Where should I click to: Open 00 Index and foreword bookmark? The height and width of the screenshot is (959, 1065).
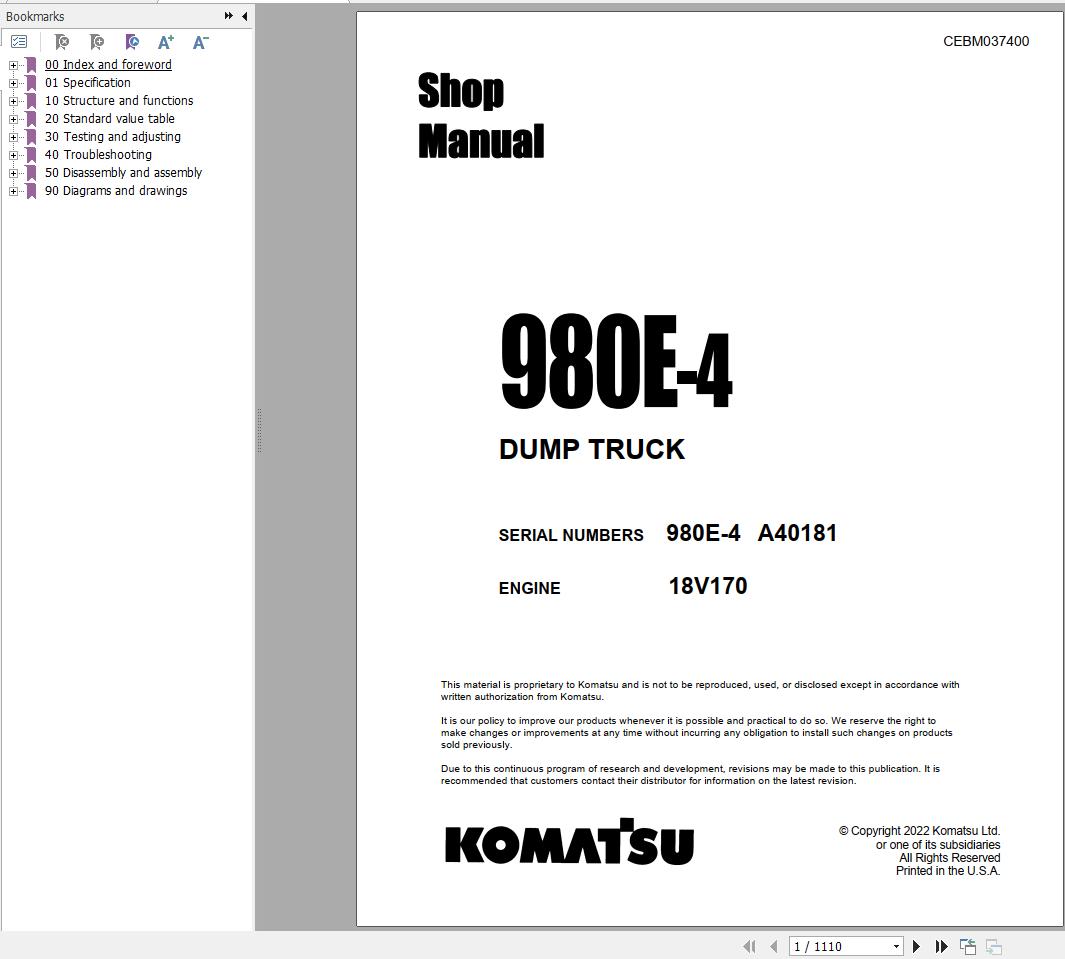click(108, 65)
